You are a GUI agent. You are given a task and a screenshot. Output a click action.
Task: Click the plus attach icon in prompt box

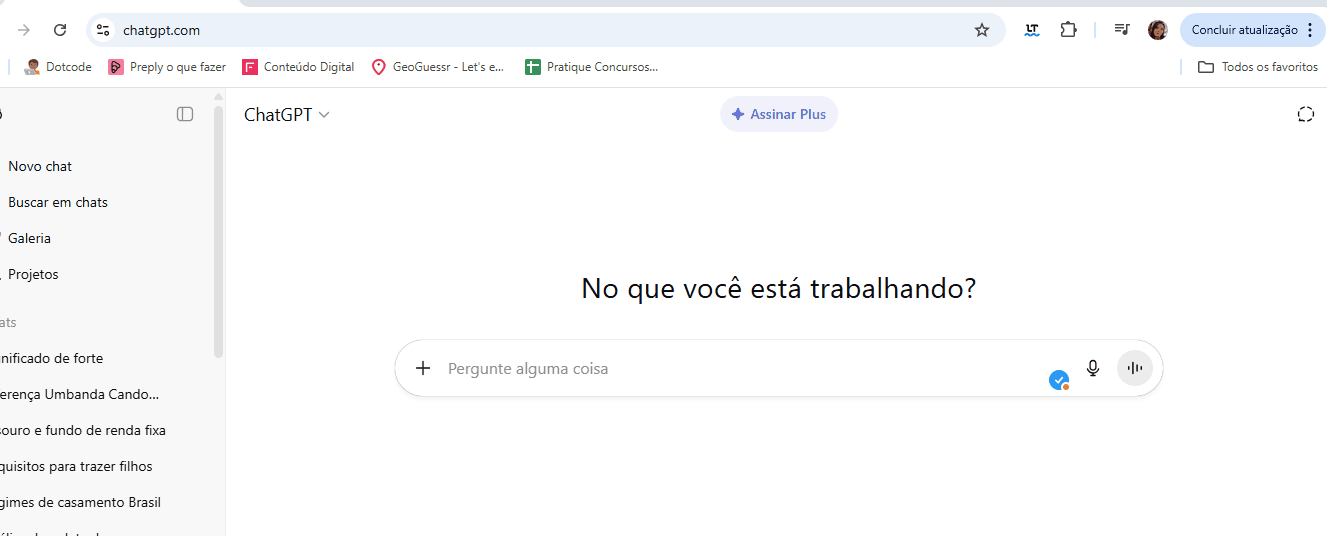tap(423, 368)
